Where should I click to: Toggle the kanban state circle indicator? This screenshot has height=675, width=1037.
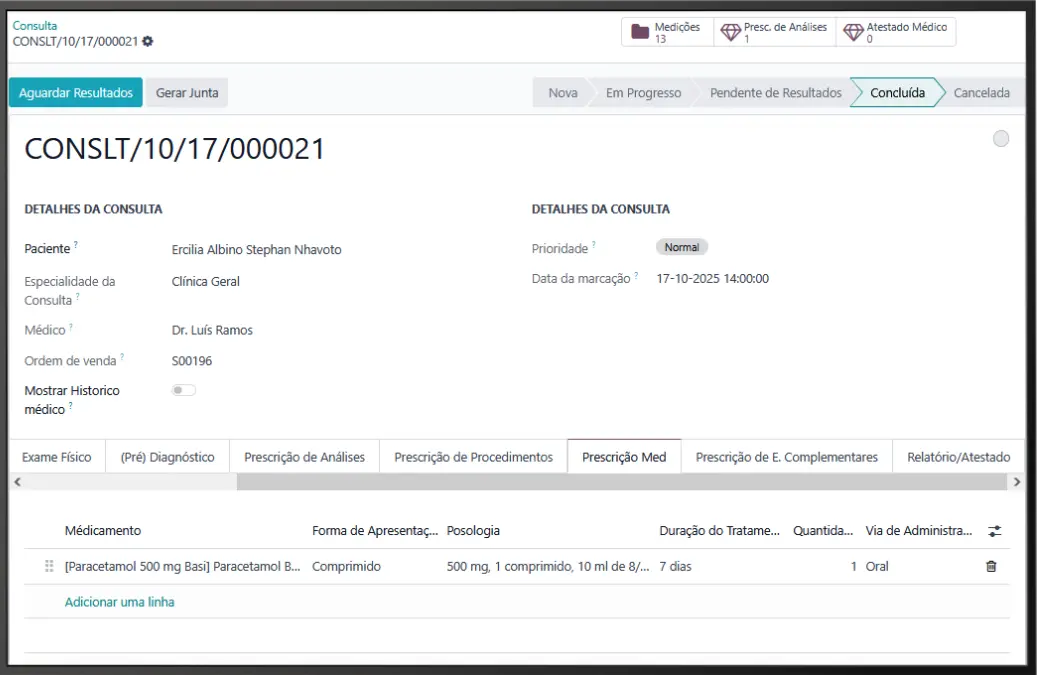tap(1001, 139)
